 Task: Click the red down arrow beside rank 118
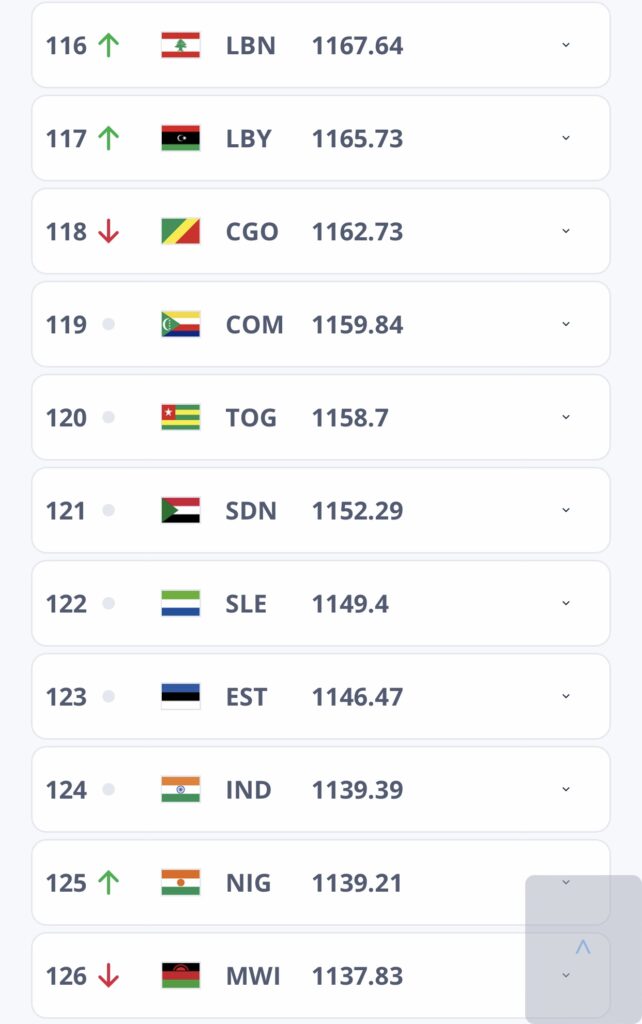click(x=108, y=231)
